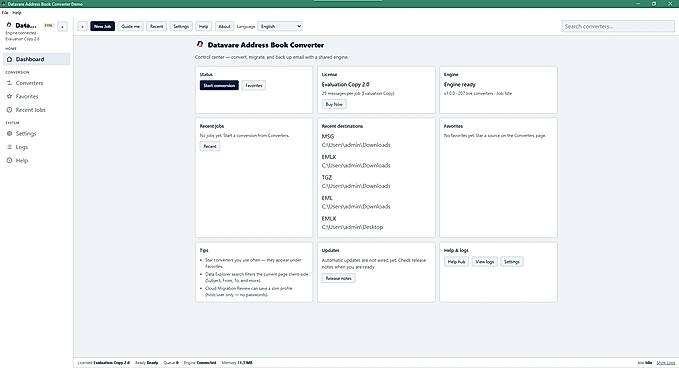Click Favorites button in Status card
This screenshot has width=679, height=368.
pyautogui.click(x=254, y=85)
